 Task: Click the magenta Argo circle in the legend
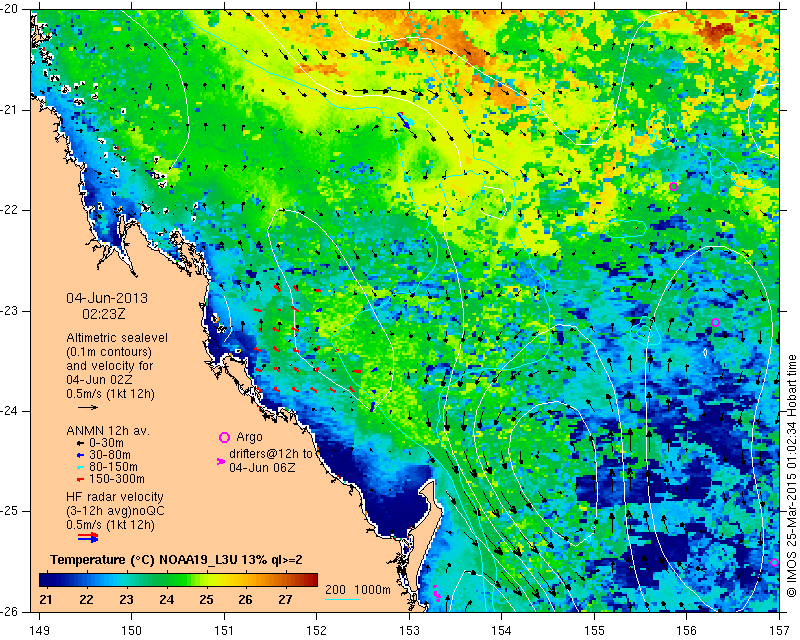point(224,437)
